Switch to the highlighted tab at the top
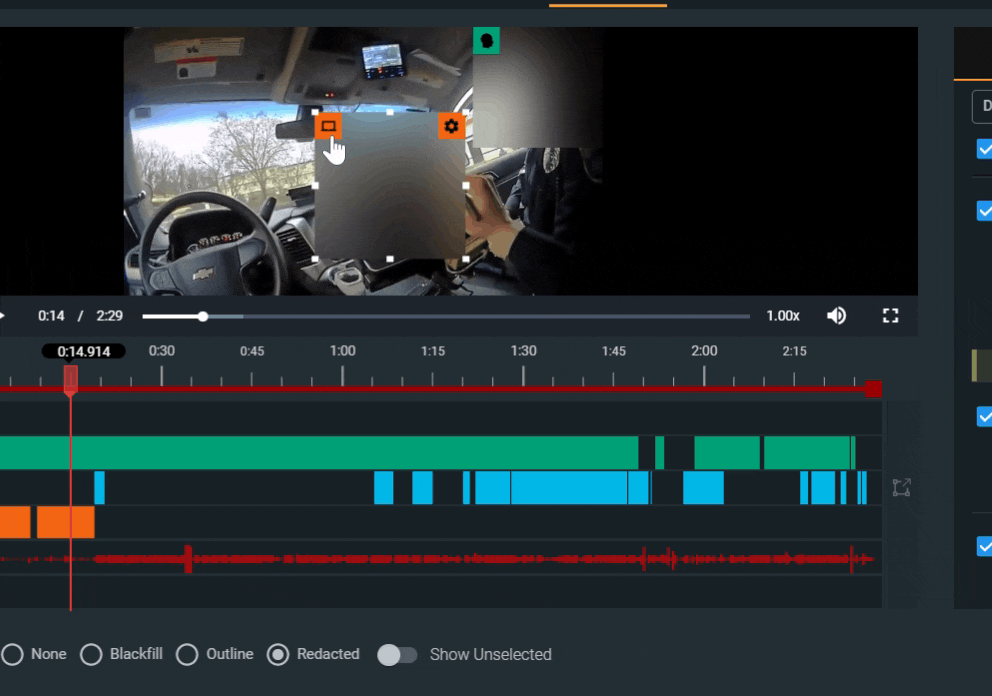The width and height of the screenshot is (992, 696). pyautogui.click(x=607, y=5)
